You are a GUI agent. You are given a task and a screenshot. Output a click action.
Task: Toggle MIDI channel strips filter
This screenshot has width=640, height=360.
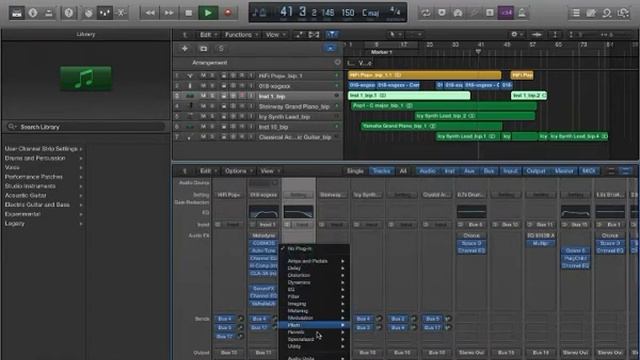(589, 171)
